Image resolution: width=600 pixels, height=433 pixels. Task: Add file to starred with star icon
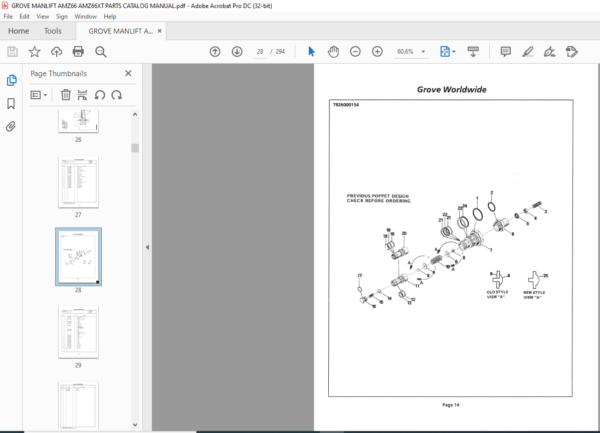tap(34, 52)
